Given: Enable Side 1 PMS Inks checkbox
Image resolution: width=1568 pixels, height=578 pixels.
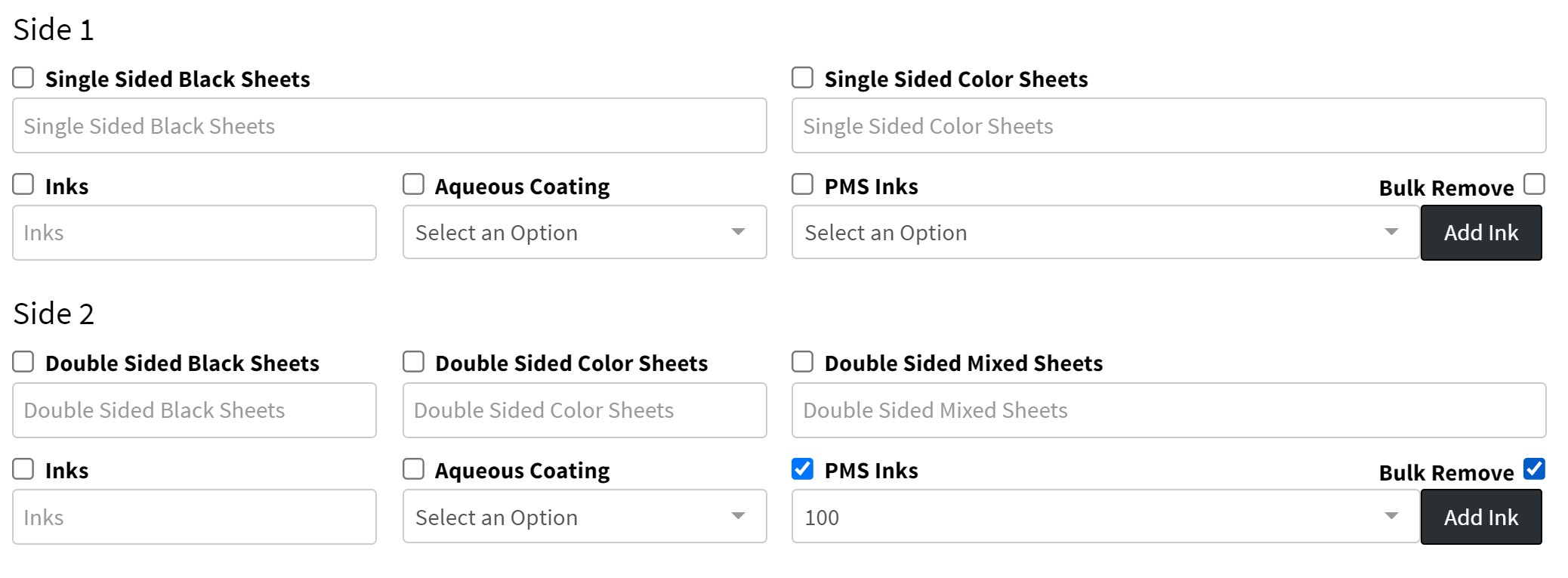Looking at the screenshot, I should point(802,185).
